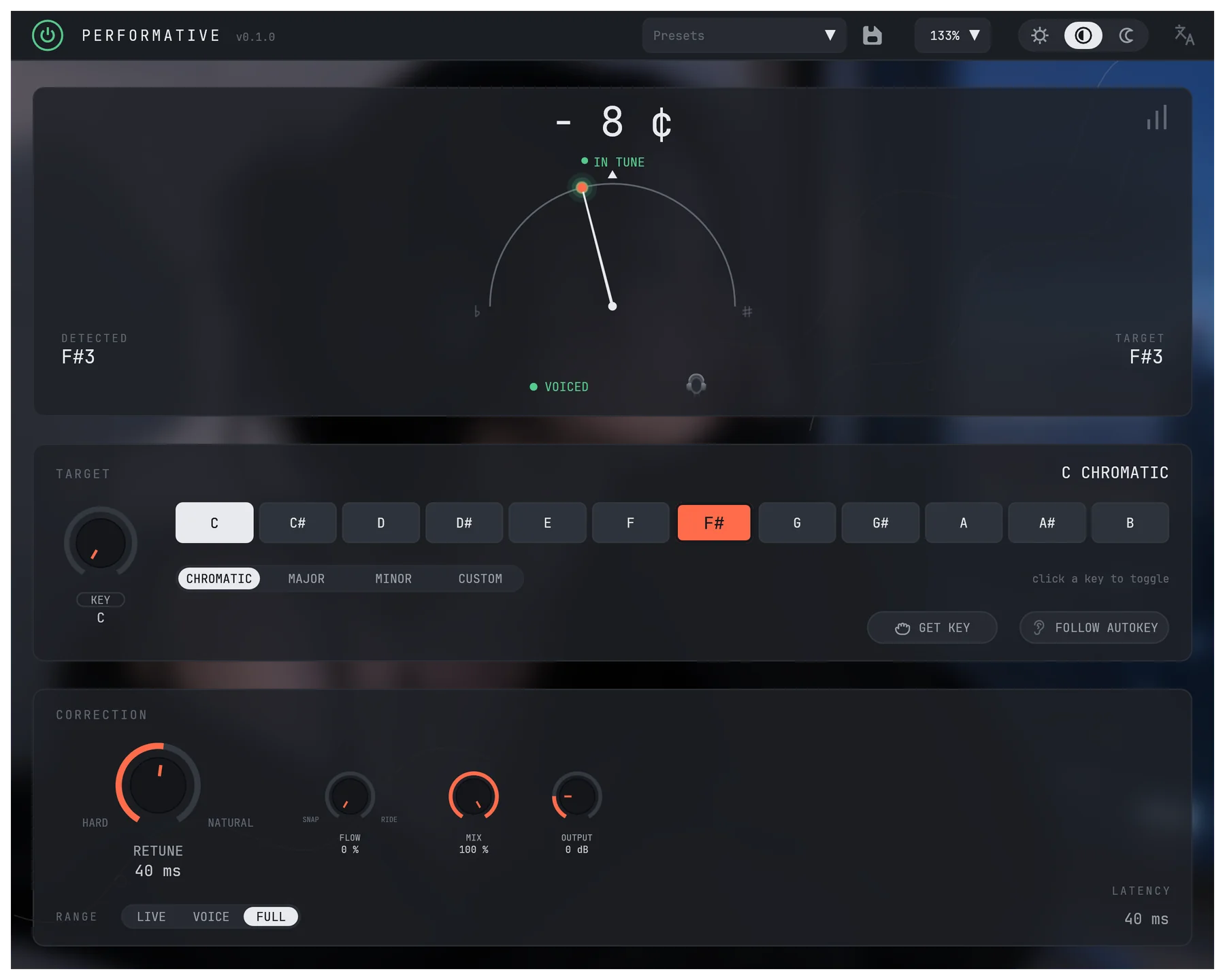Toggle the D# note key
This screenshot has width=1225, height=980.
click(464, 523)
